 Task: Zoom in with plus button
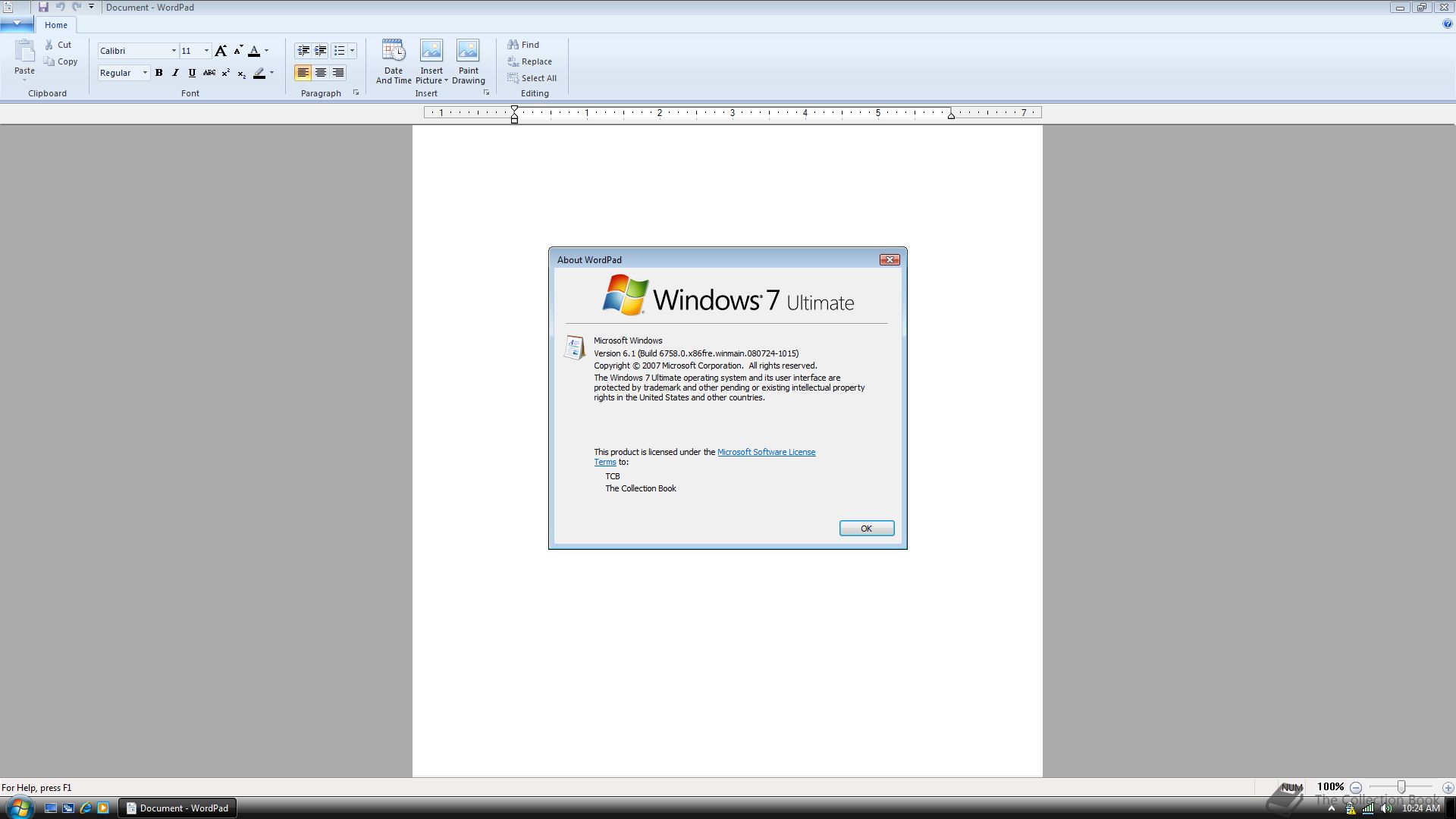click(1448, 788)
